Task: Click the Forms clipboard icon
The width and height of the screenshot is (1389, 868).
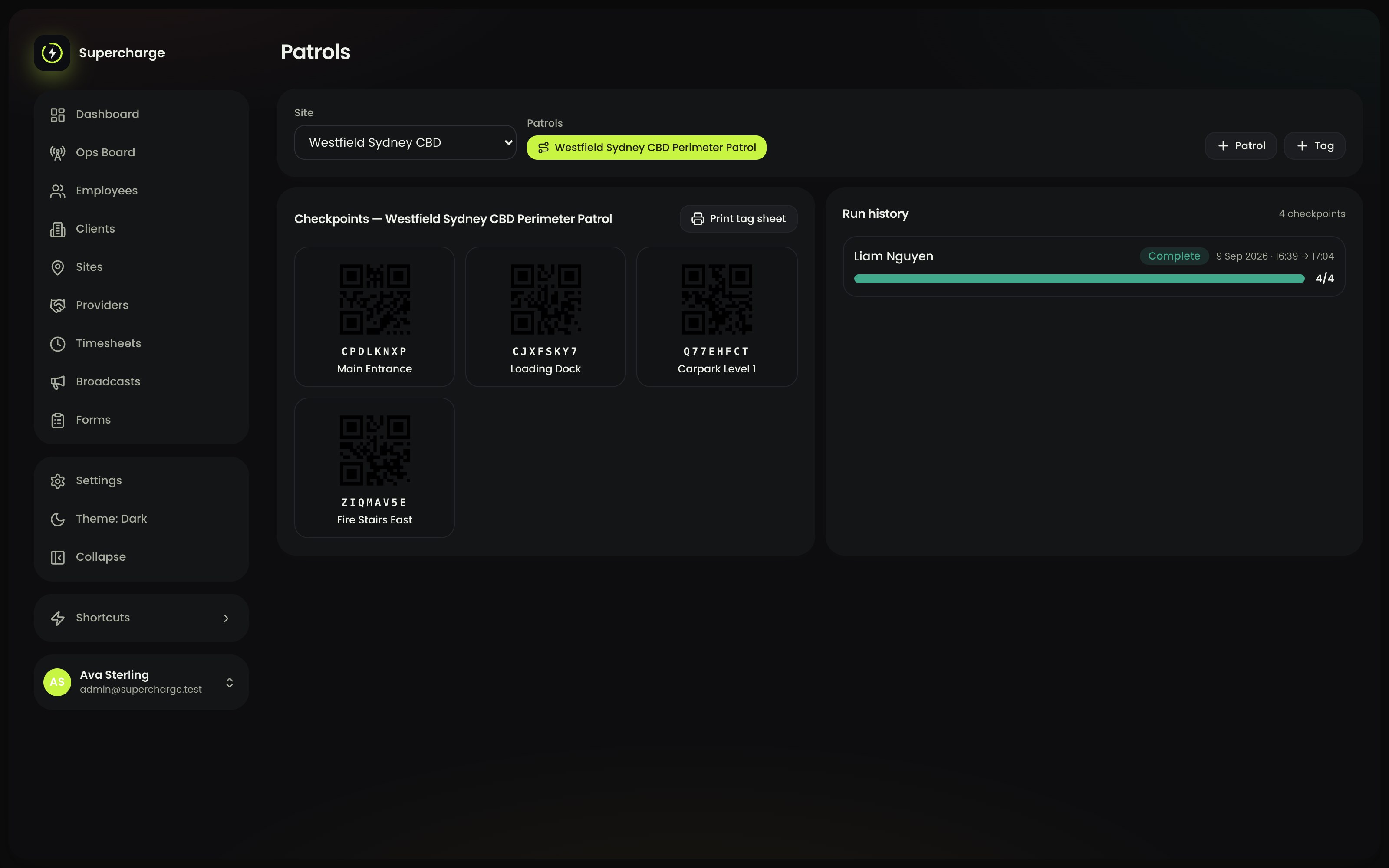Action: pos(57,420)
